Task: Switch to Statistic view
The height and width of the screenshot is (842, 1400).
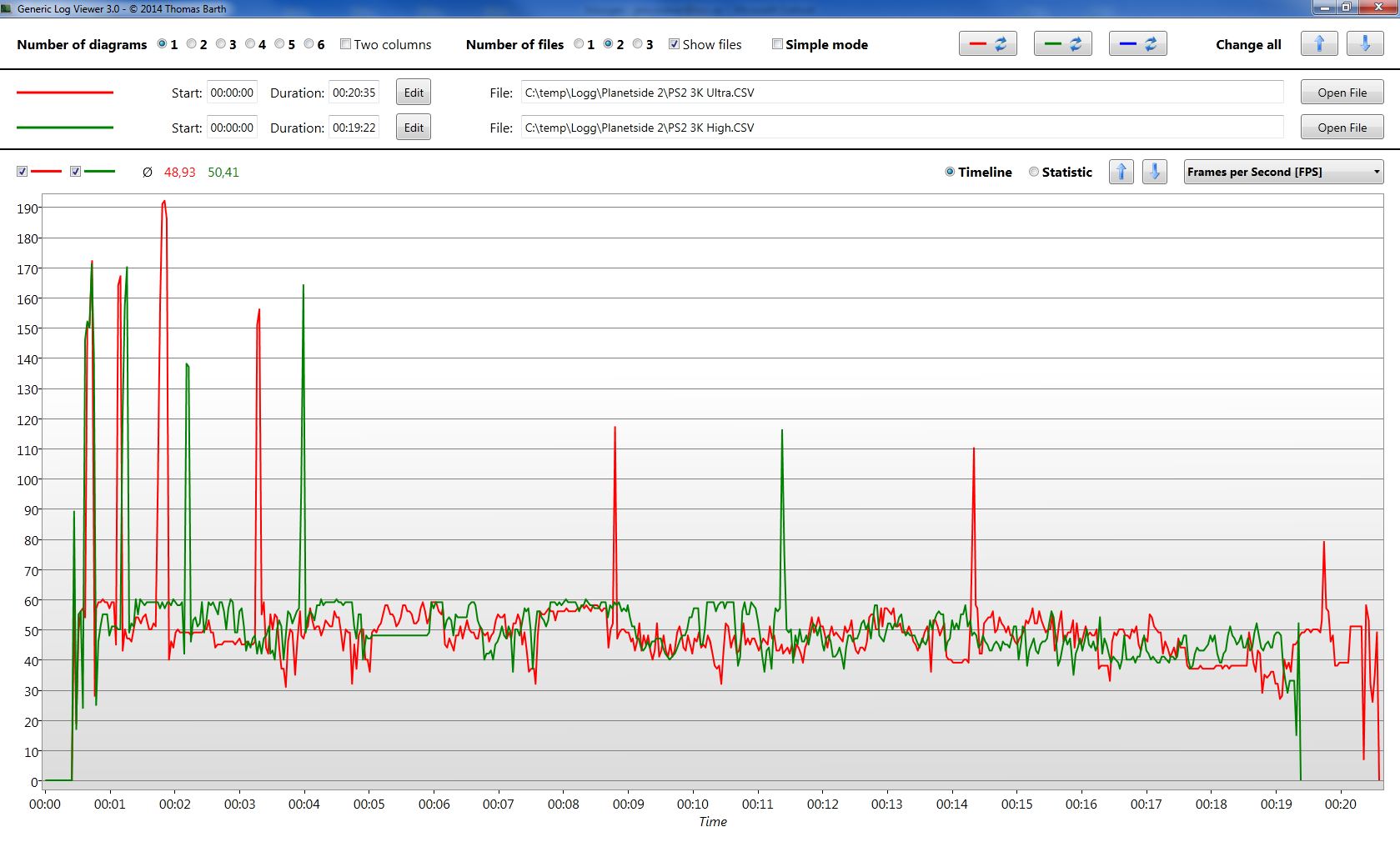Action: click(1033, 172)
